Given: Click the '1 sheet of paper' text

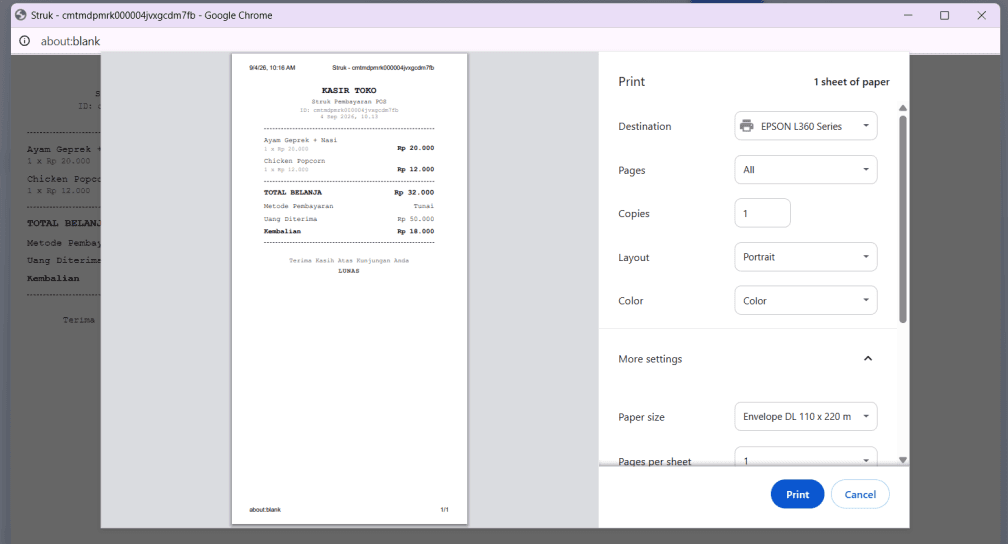Looking at the screenshot, I should click(851, 82).
